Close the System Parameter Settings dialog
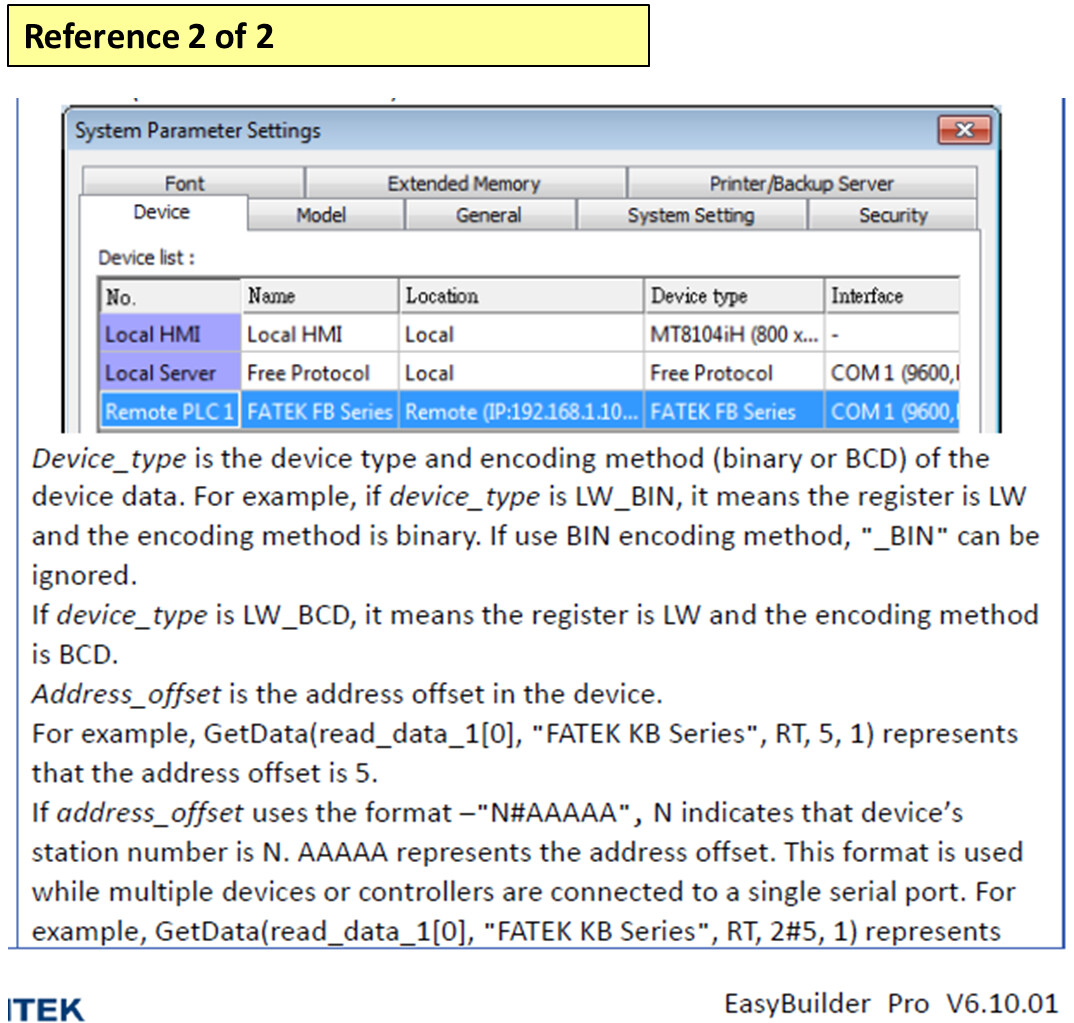Viewport: 1074px width, 1023px height. 964,130
